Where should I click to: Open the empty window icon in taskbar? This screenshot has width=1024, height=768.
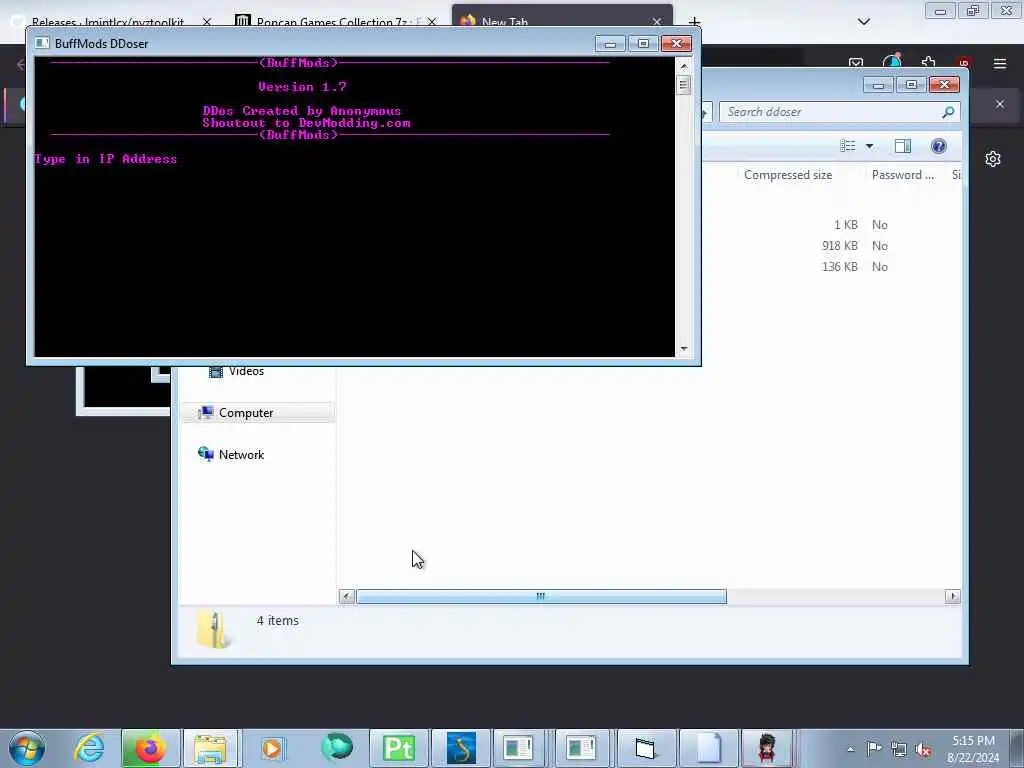(x=644, y=748)
